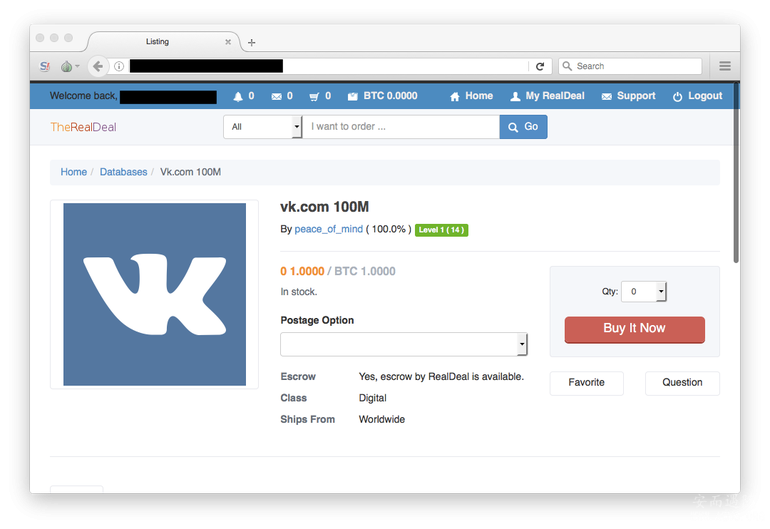This screenshot has width=770, height=529.
Task: Focus the browser Search box
Action: tap(630, 66)
